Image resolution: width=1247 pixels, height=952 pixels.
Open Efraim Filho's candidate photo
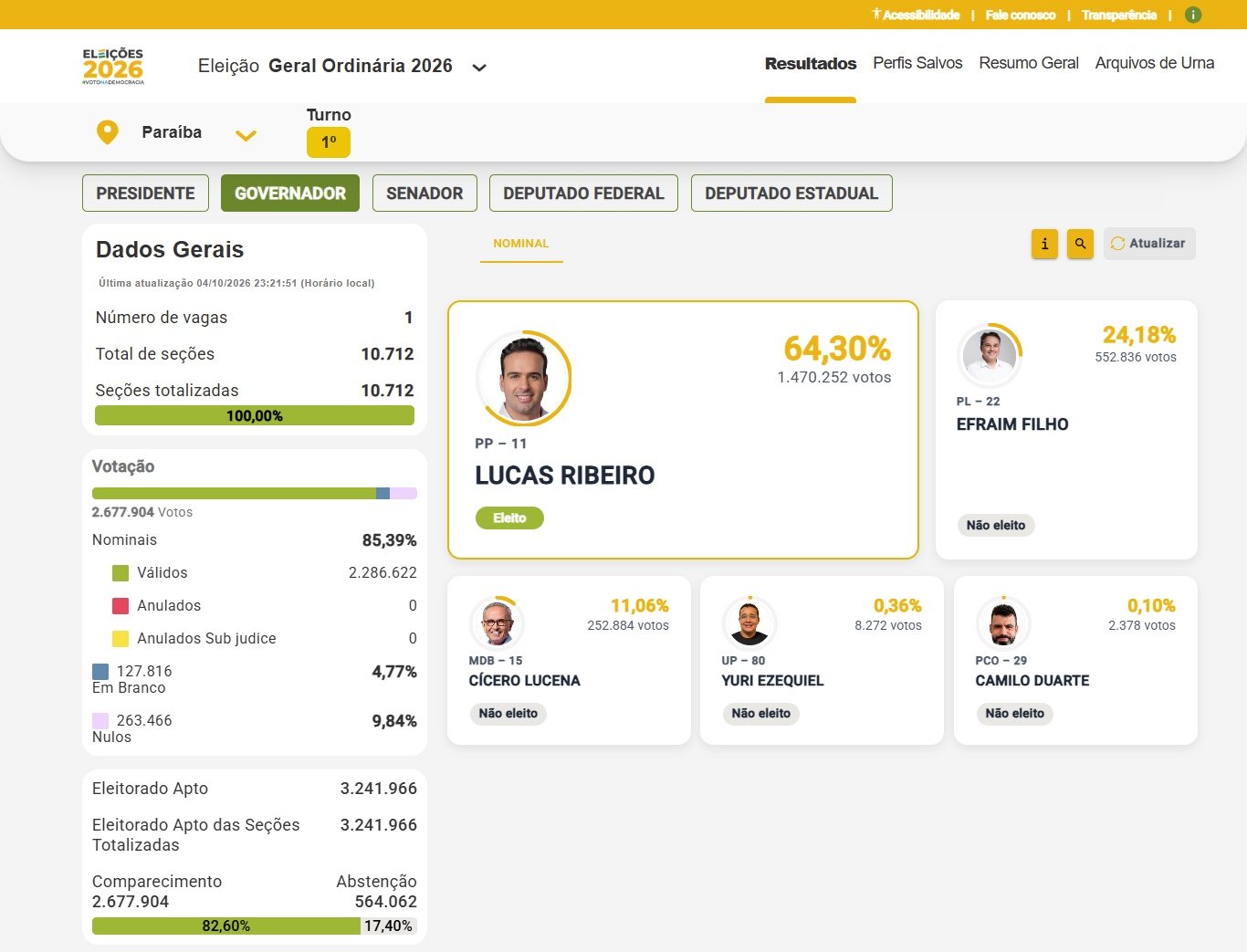coord(990,355)
